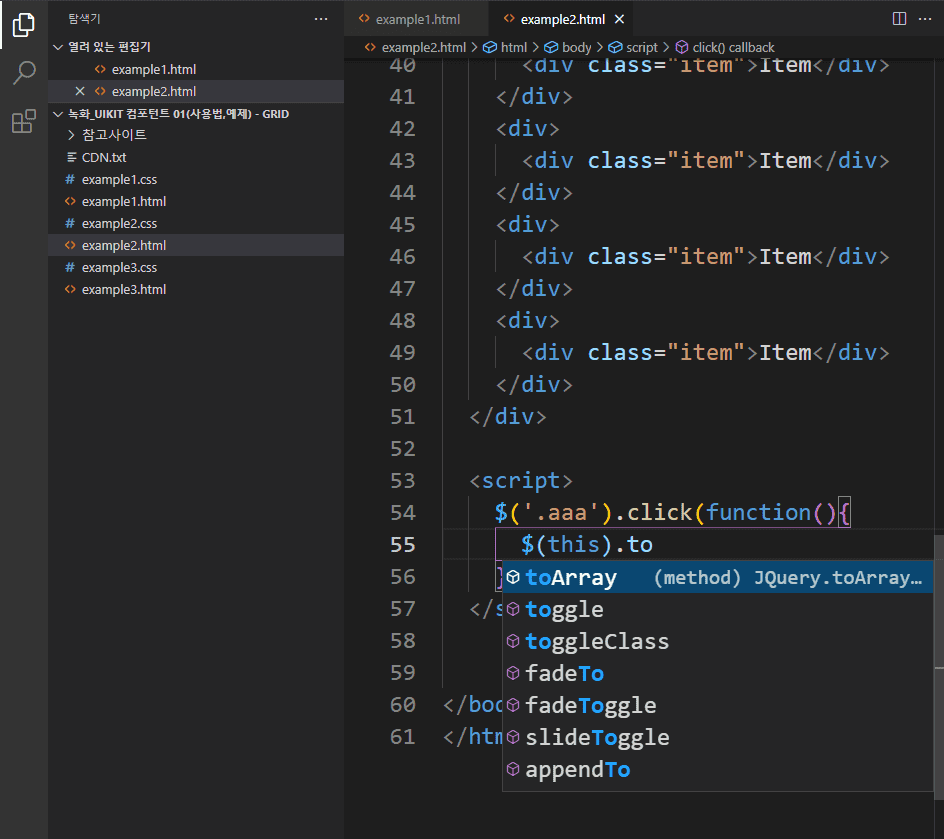Image resolution: width=944 pixels, height=839 pixels.
Task: Open the Extensions view icon
Action: pos(23,122)
